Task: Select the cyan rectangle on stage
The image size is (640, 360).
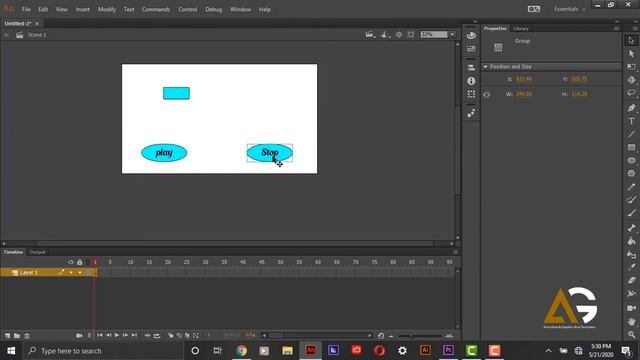Action: coord(176,93)
